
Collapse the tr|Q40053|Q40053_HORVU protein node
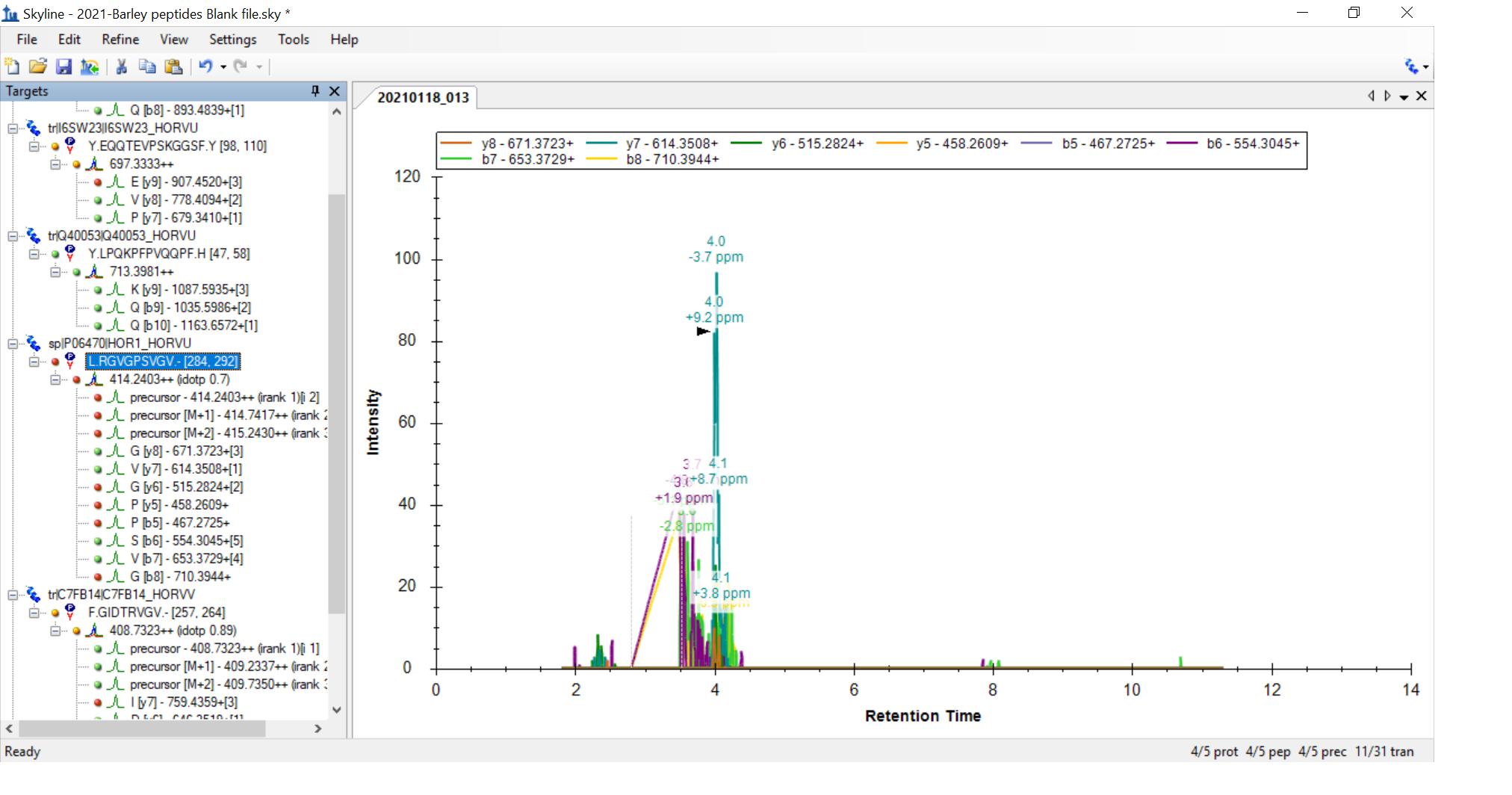point(13,235)
